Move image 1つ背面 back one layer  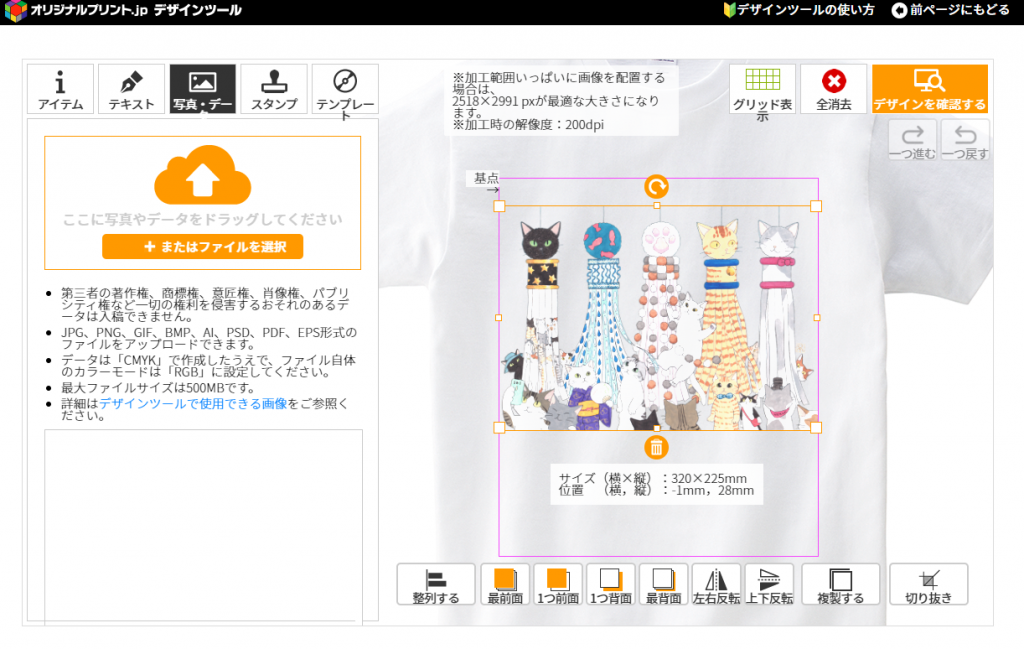coord(611,584)
